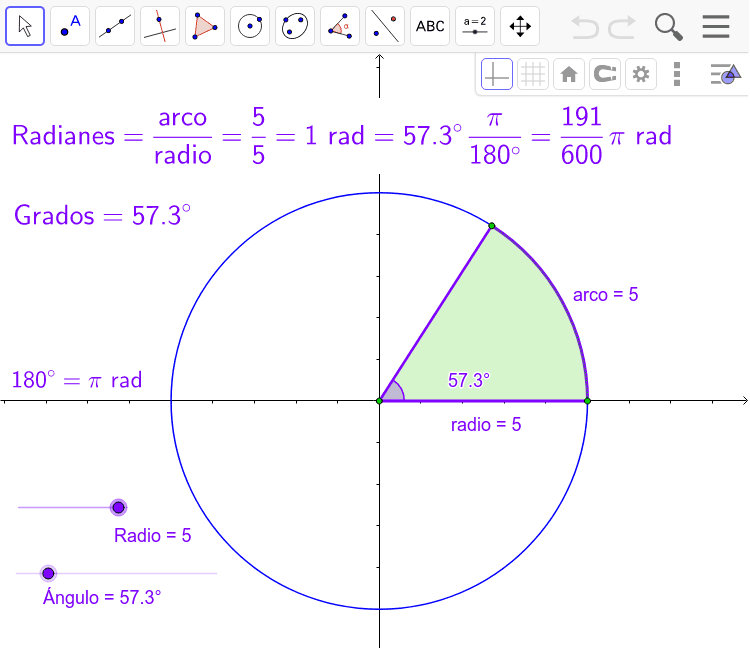Open graphics settings gear

[640, 74]
